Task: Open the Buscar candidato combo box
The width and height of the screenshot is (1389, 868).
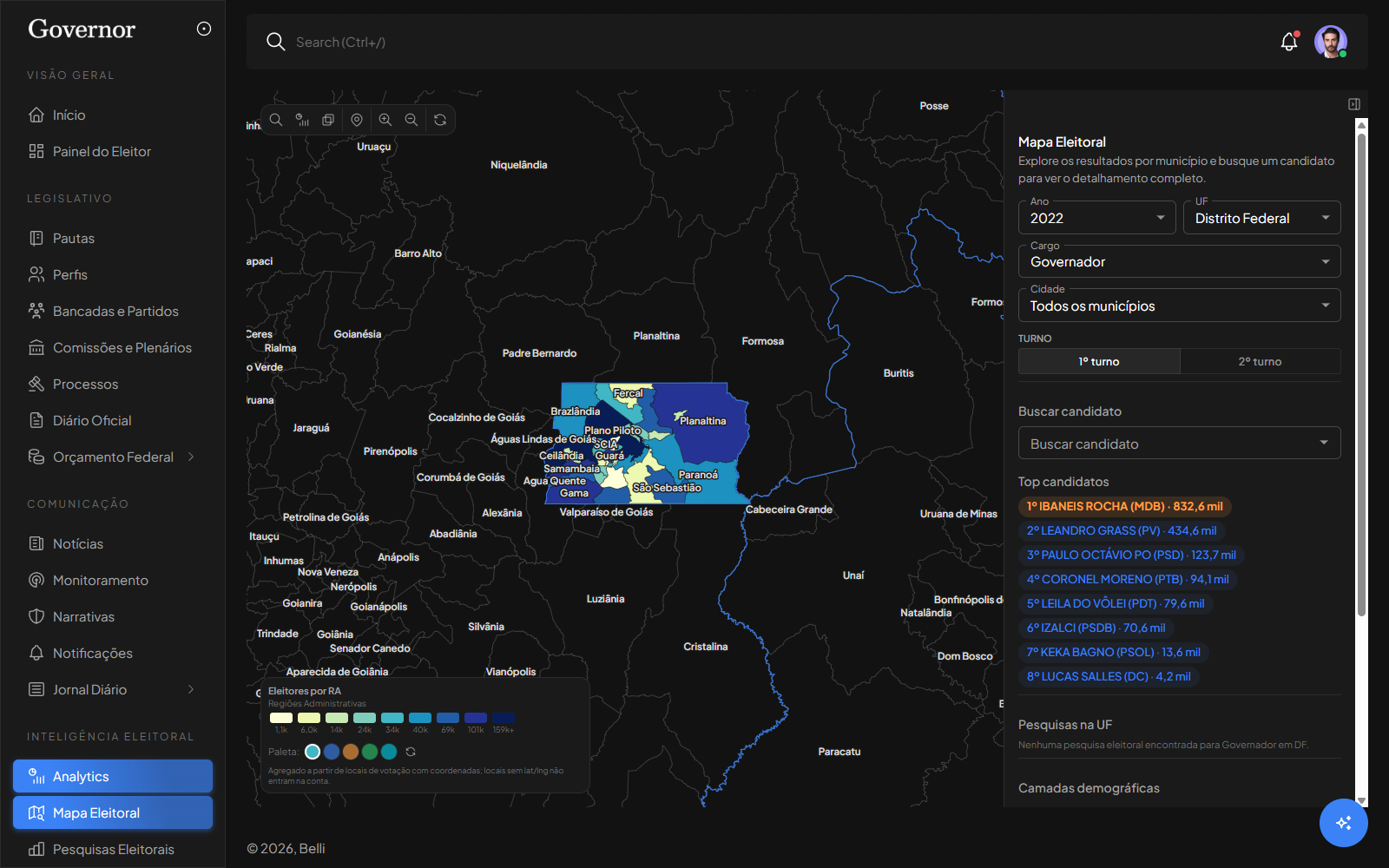Action: pos(1180,444)
